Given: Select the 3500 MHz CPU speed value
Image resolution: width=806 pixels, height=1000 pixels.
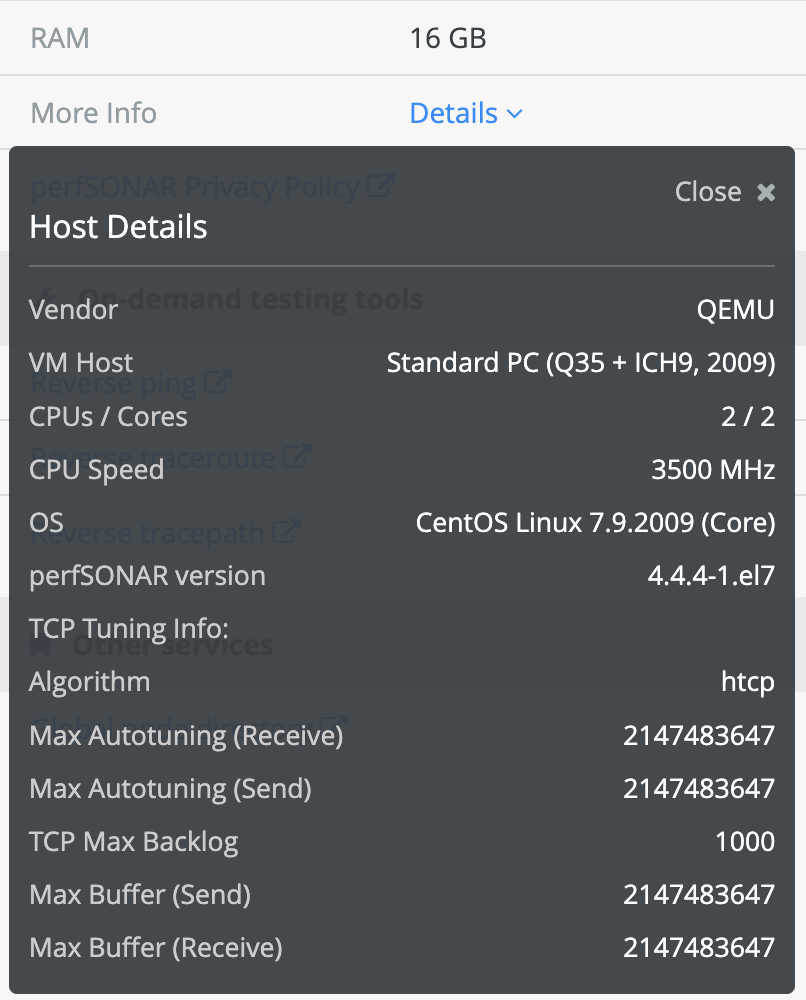Looking at the screenshot, I should coord(713,469).
